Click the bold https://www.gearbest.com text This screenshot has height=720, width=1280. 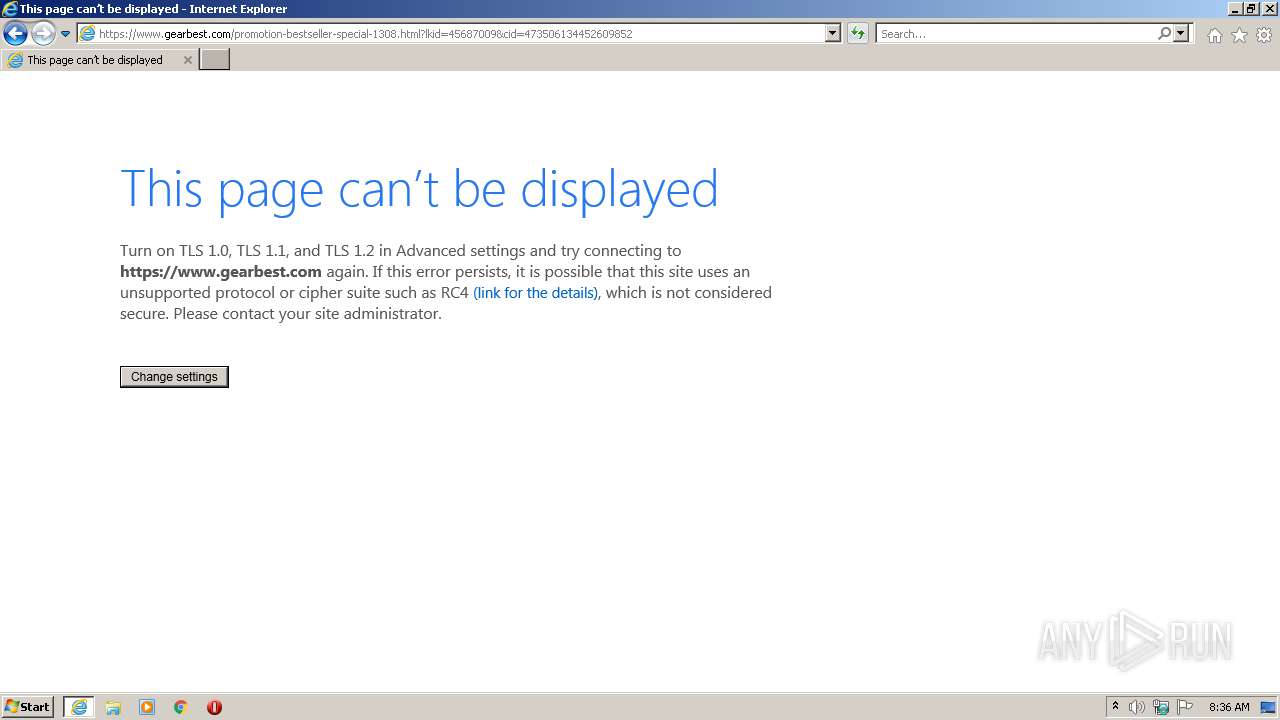(221, 272)
